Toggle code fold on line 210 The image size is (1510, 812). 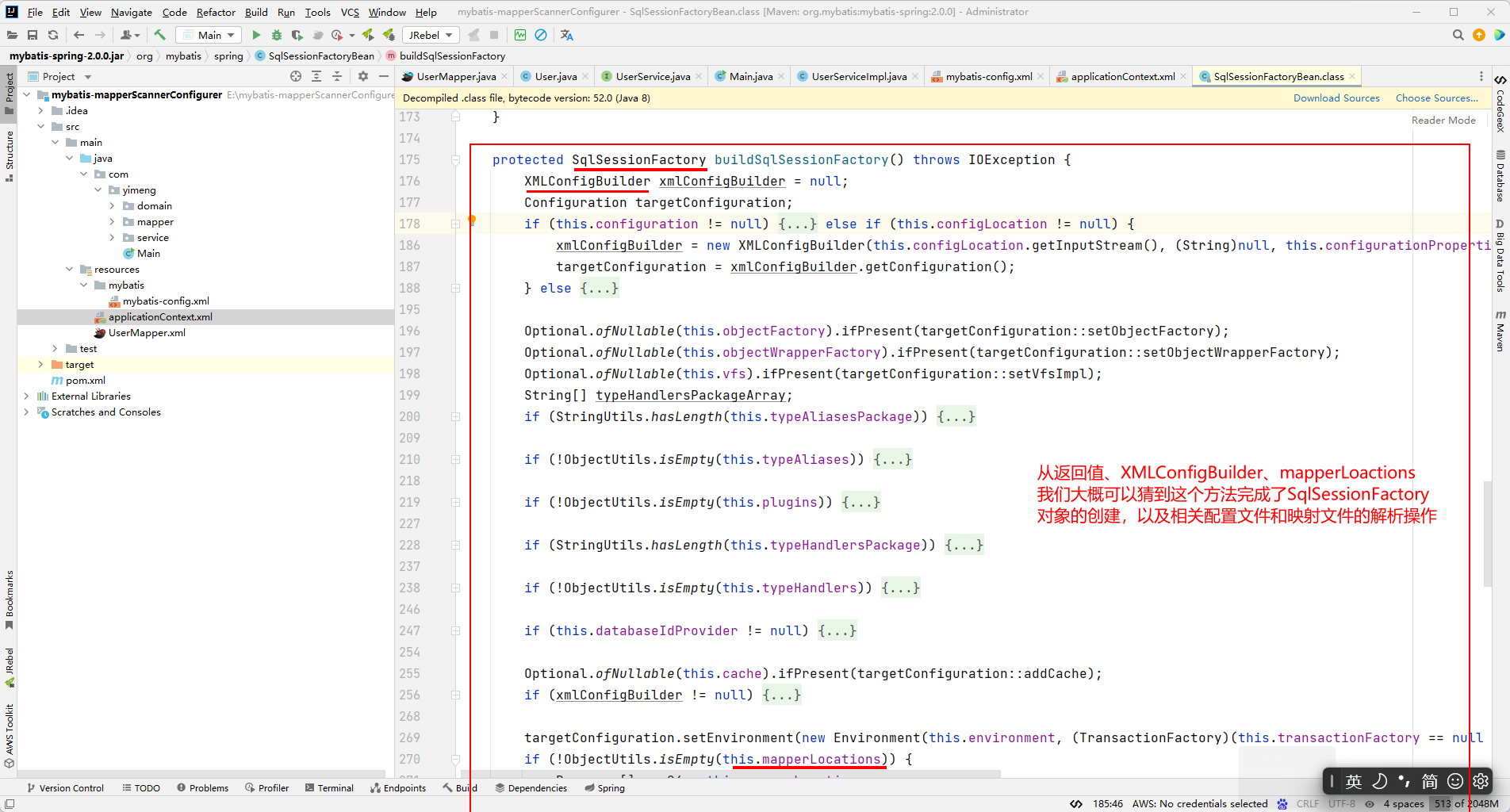pyautogui.click(x=455, y=459)
